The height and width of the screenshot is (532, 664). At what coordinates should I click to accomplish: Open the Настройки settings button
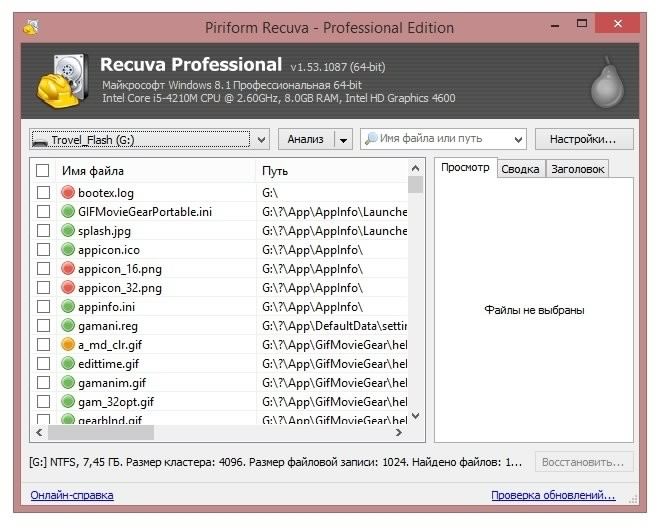click(x=584, y=139)
